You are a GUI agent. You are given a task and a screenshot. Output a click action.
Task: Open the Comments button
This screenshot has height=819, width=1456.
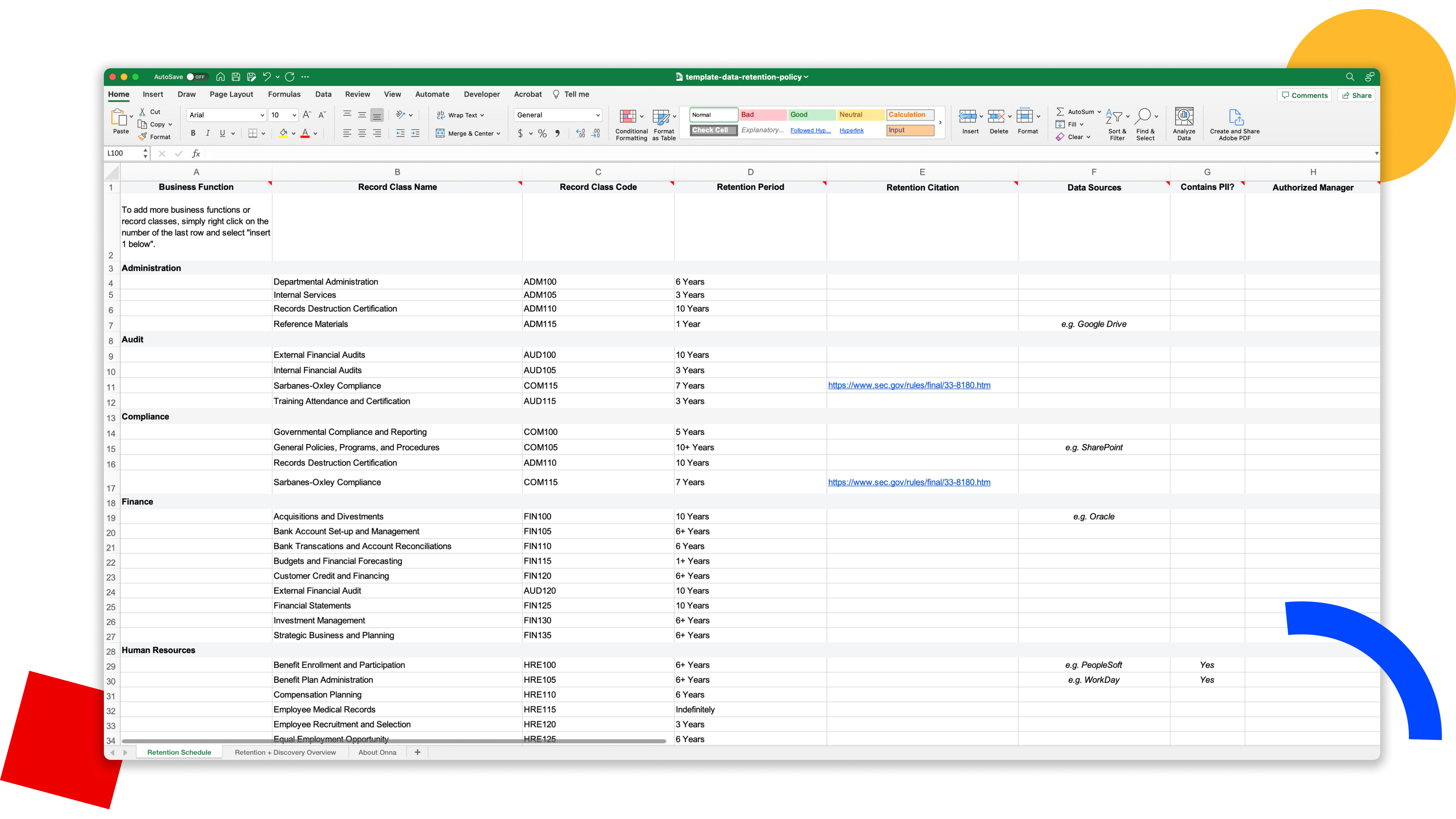coord(1304,95)
